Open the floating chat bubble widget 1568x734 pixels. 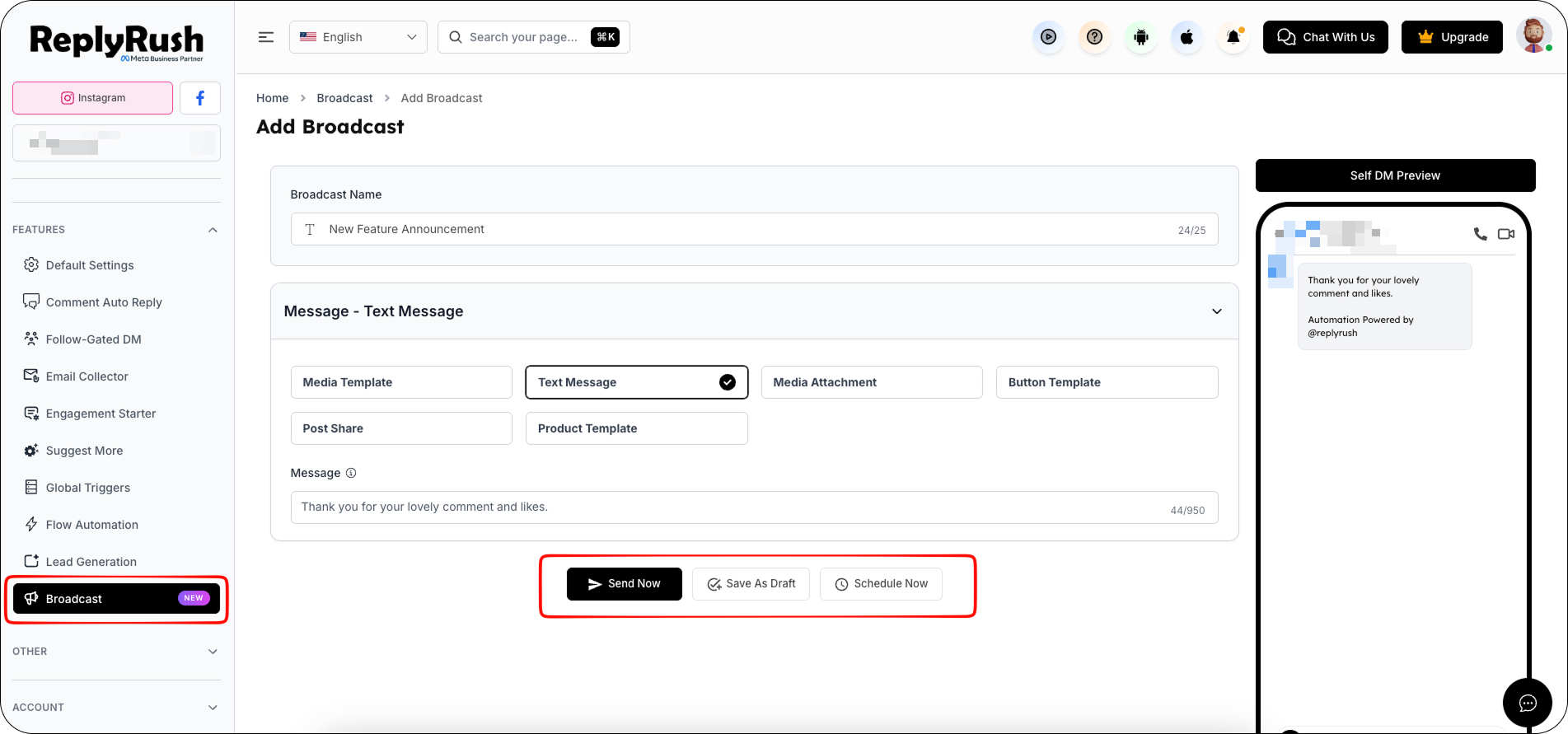click(x=1528, y=703)
